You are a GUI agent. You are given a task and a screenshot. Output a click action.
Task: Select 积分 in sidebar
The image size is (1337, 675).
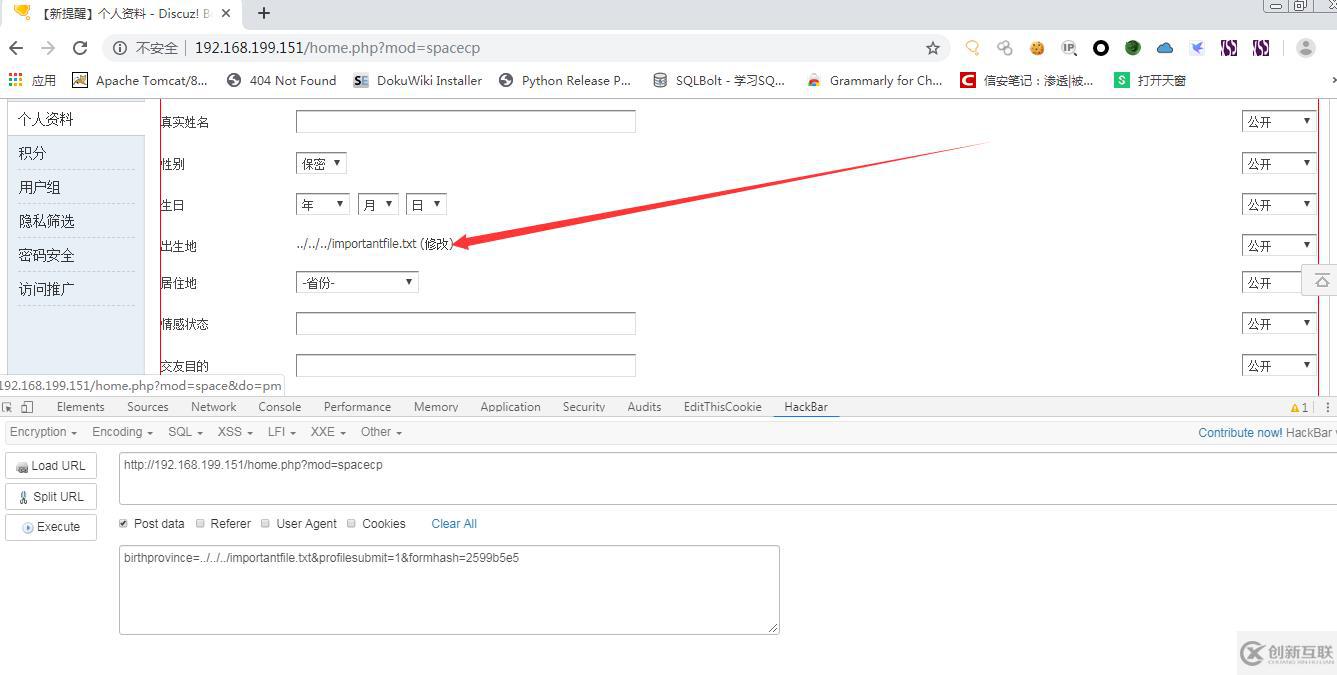[x=32, y=153]
